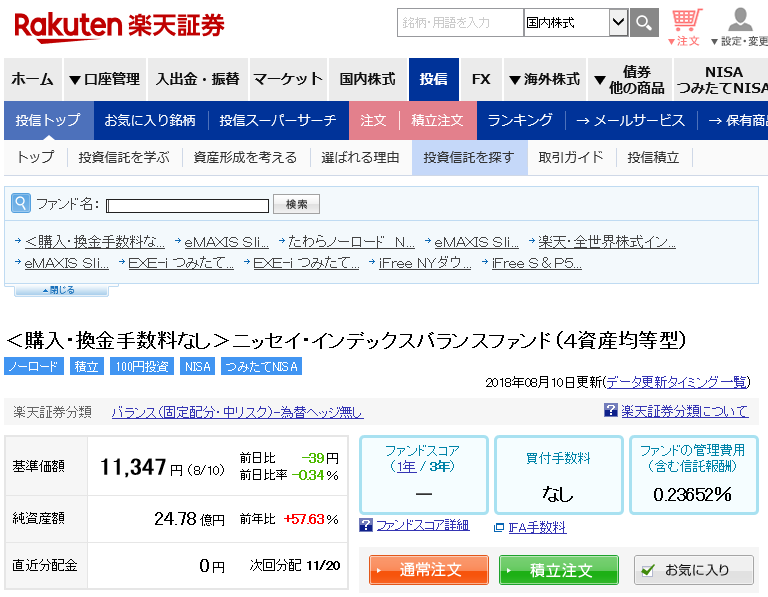Select 投資信託を探す nav item
This screenshot has height=597, width=768.
[x=469, y=157]
